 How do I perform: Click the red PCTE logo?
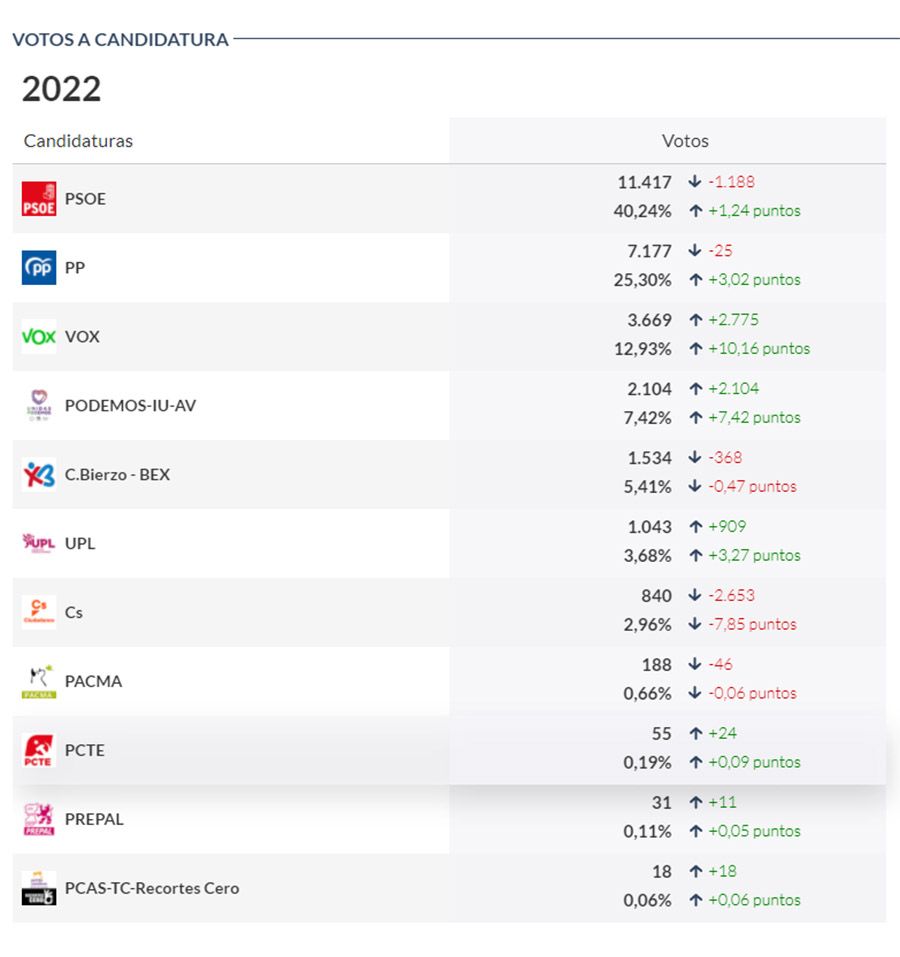pyautogui.click(x=39, y=750)
